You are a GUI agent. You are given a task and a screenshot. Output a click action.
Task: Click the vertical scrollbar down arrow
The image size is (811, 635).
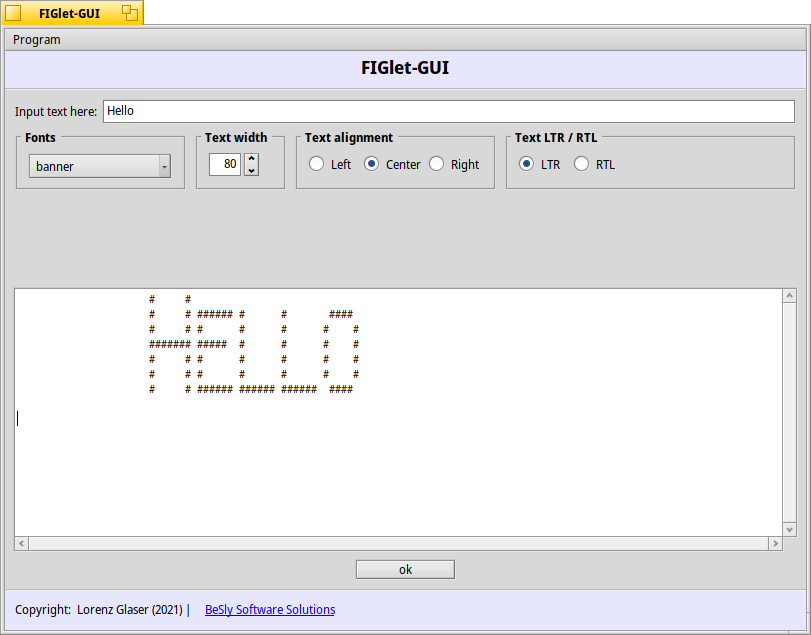point(789,529)
